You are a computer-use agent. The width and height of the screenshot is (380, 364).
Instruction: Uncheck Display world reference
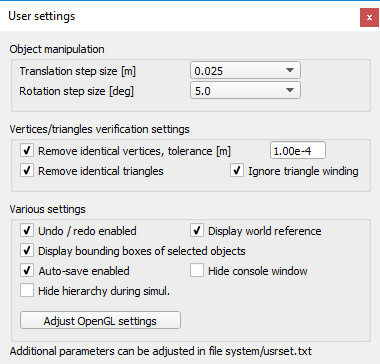tap(197, 231)
